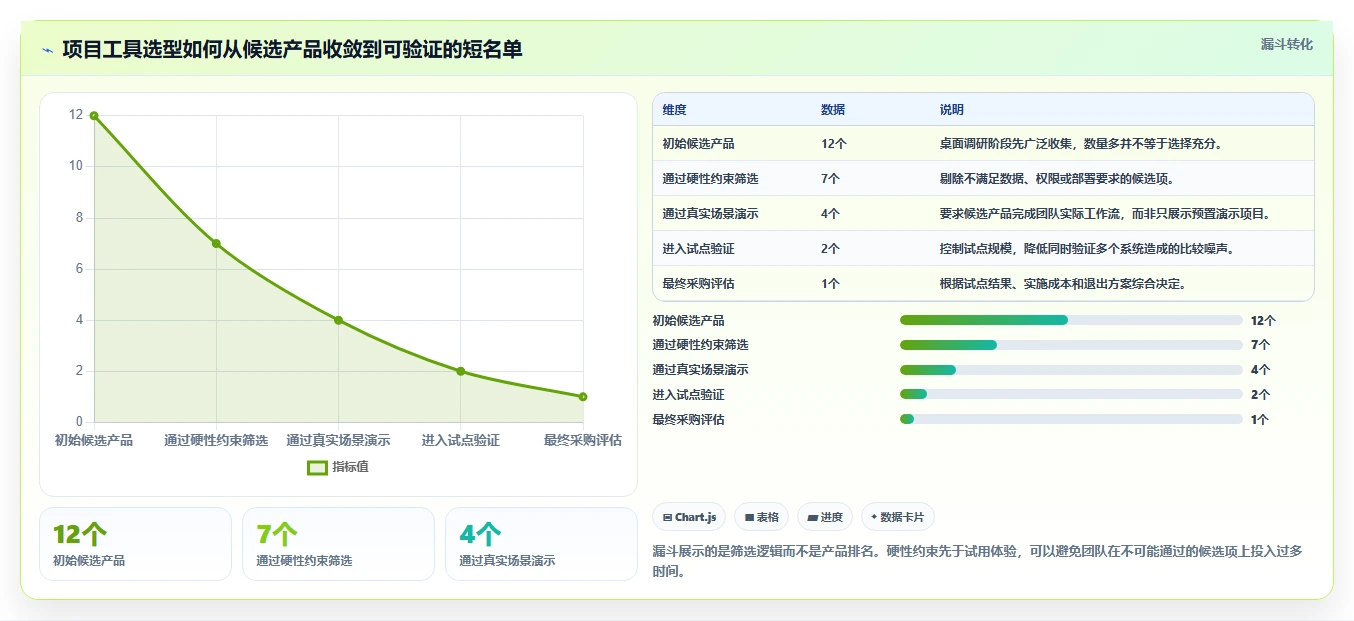Click the 1个 cell in the table
1354x621 pixels.
830,284
